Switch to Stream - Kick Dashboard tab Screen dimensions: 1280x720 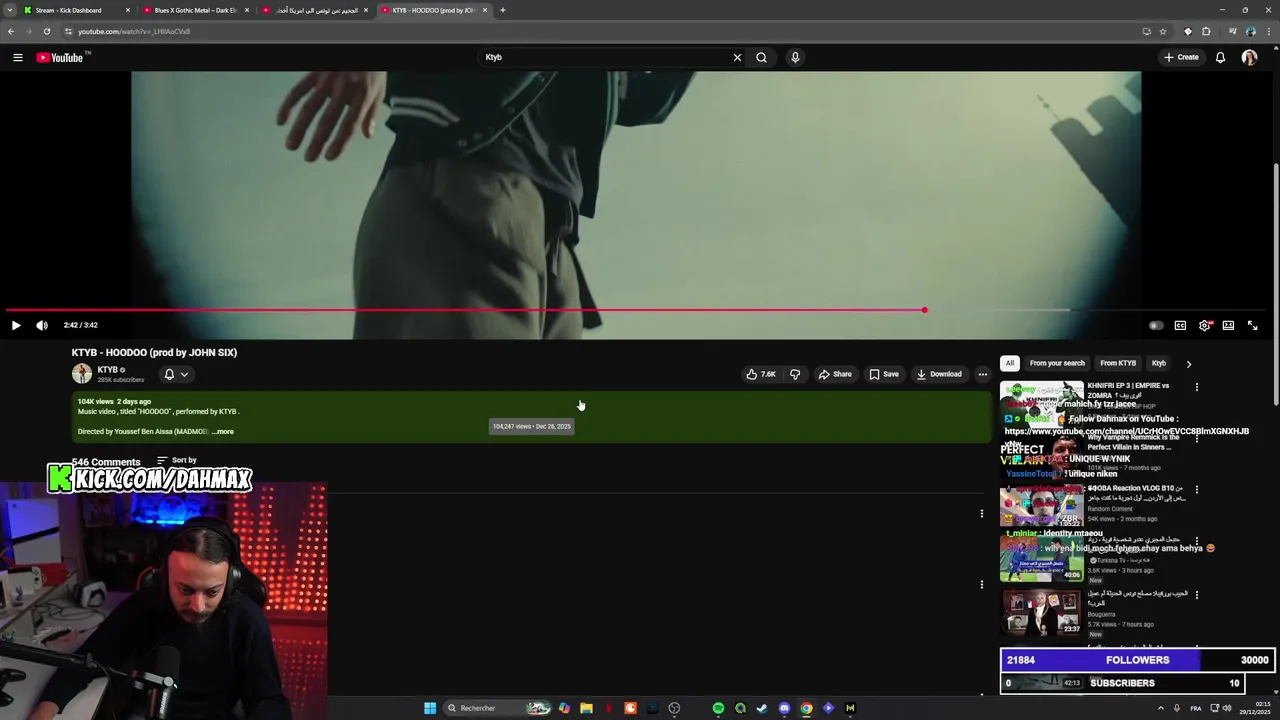(77, 10)
